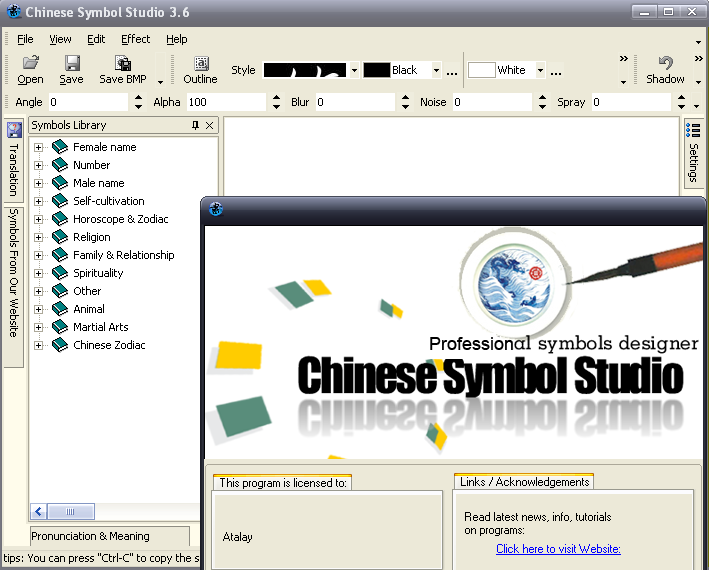Select This program is licensed to tab

283,483
